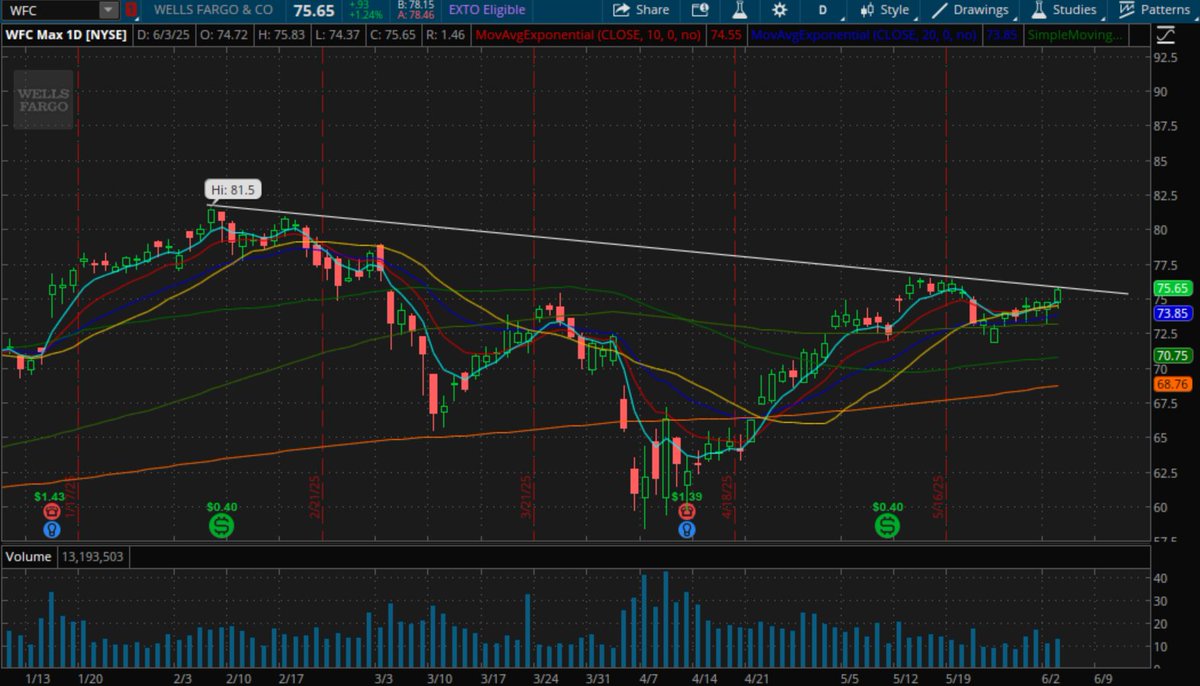Open chart settings gear icon

tap(780, 10)
